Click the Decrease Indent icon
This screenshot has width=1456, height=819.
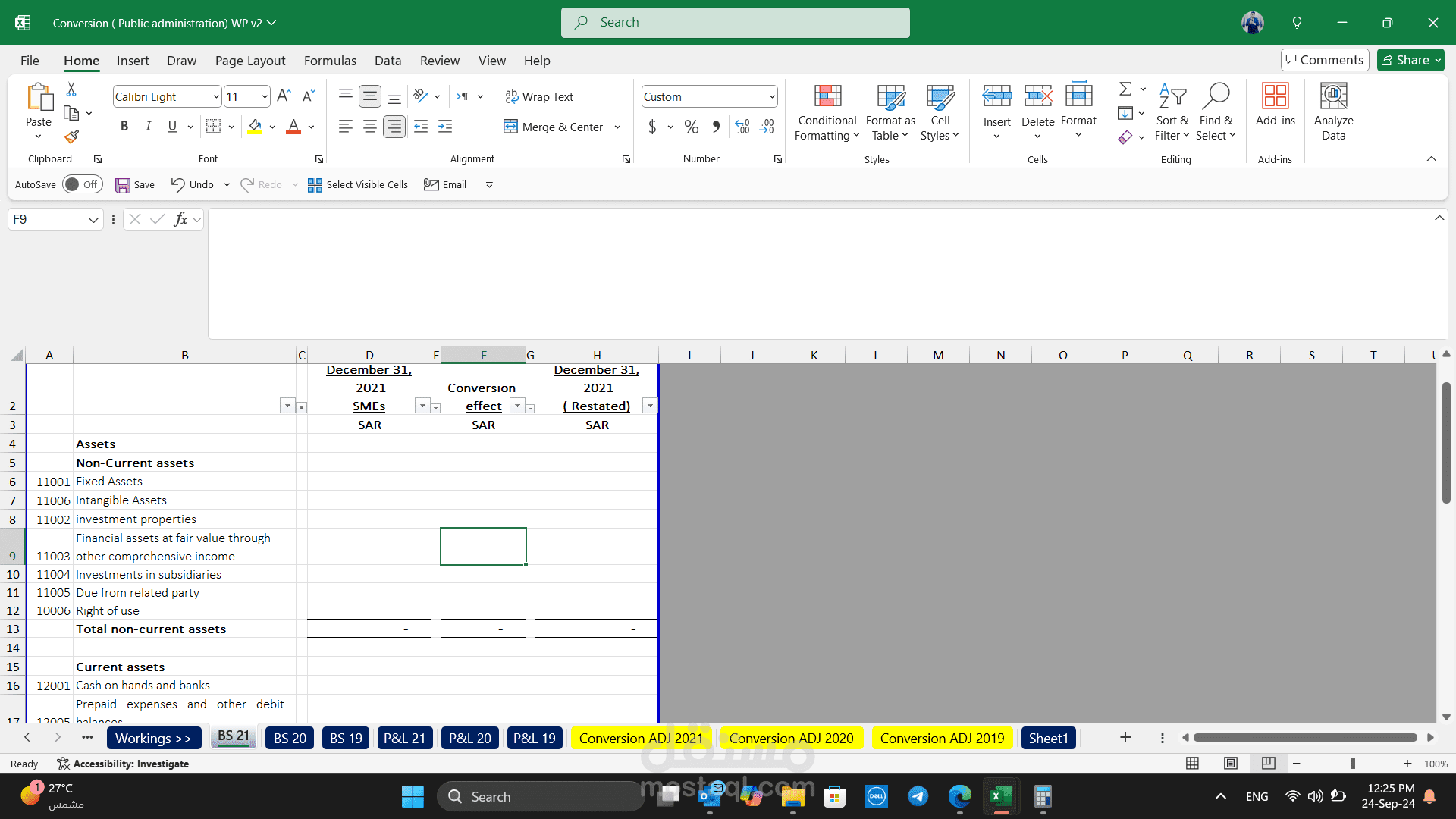(421, 127)
